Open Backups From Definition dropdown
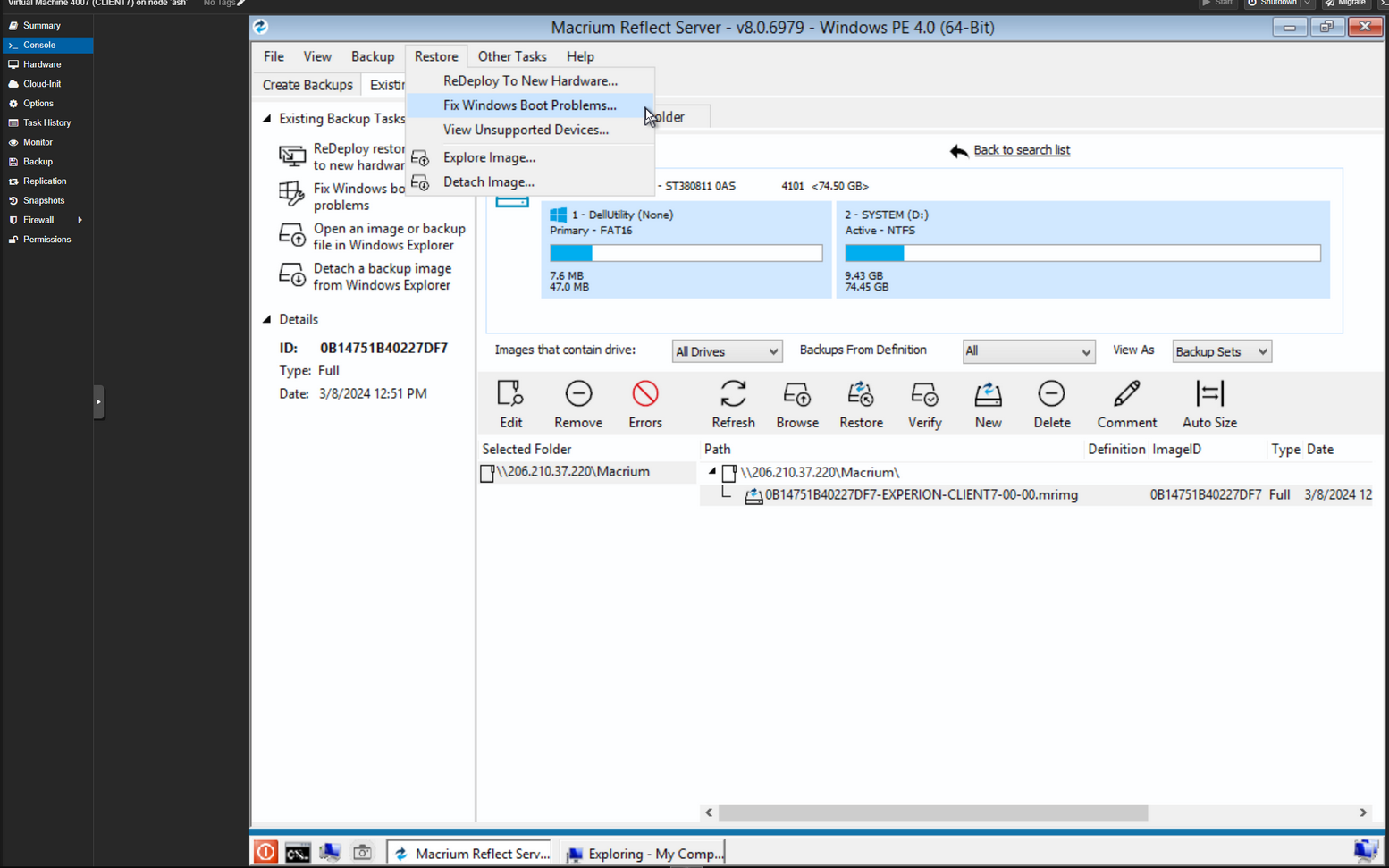This screenshot has height=868, width=1389. (x=1028, y=351)
